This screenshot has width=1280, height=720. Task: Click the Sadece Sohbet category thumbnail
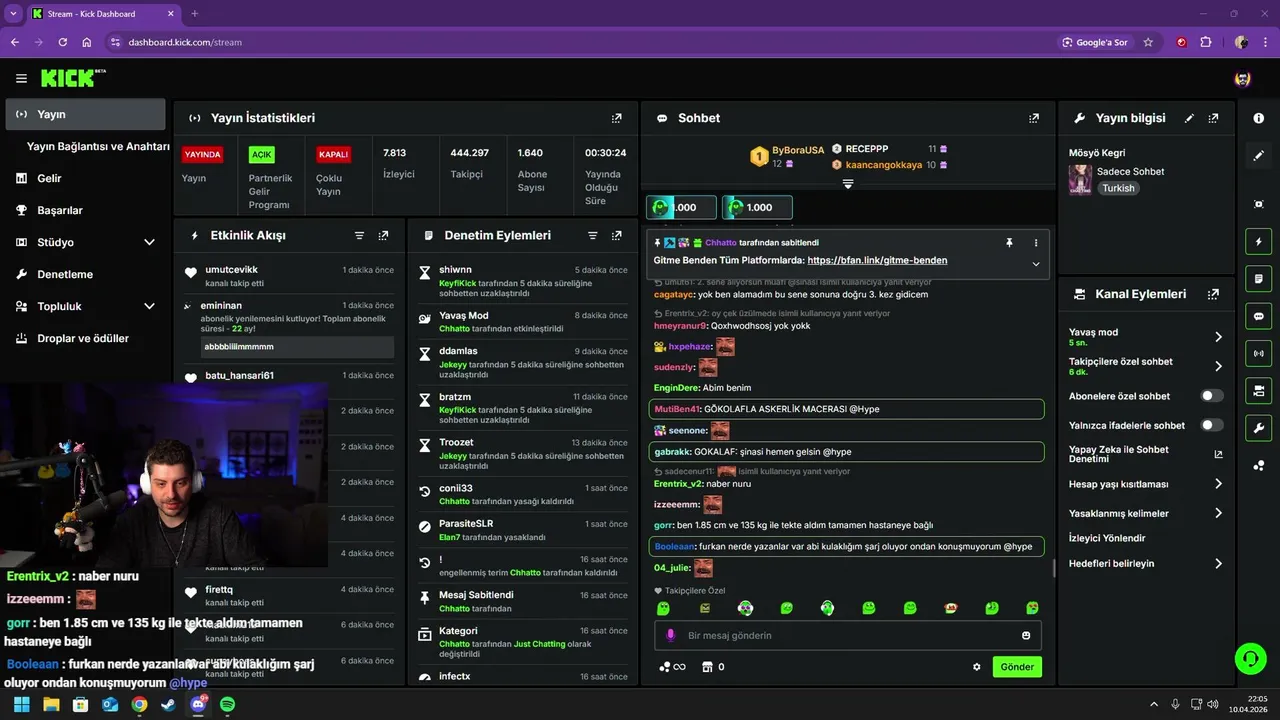pos(1080,180)
